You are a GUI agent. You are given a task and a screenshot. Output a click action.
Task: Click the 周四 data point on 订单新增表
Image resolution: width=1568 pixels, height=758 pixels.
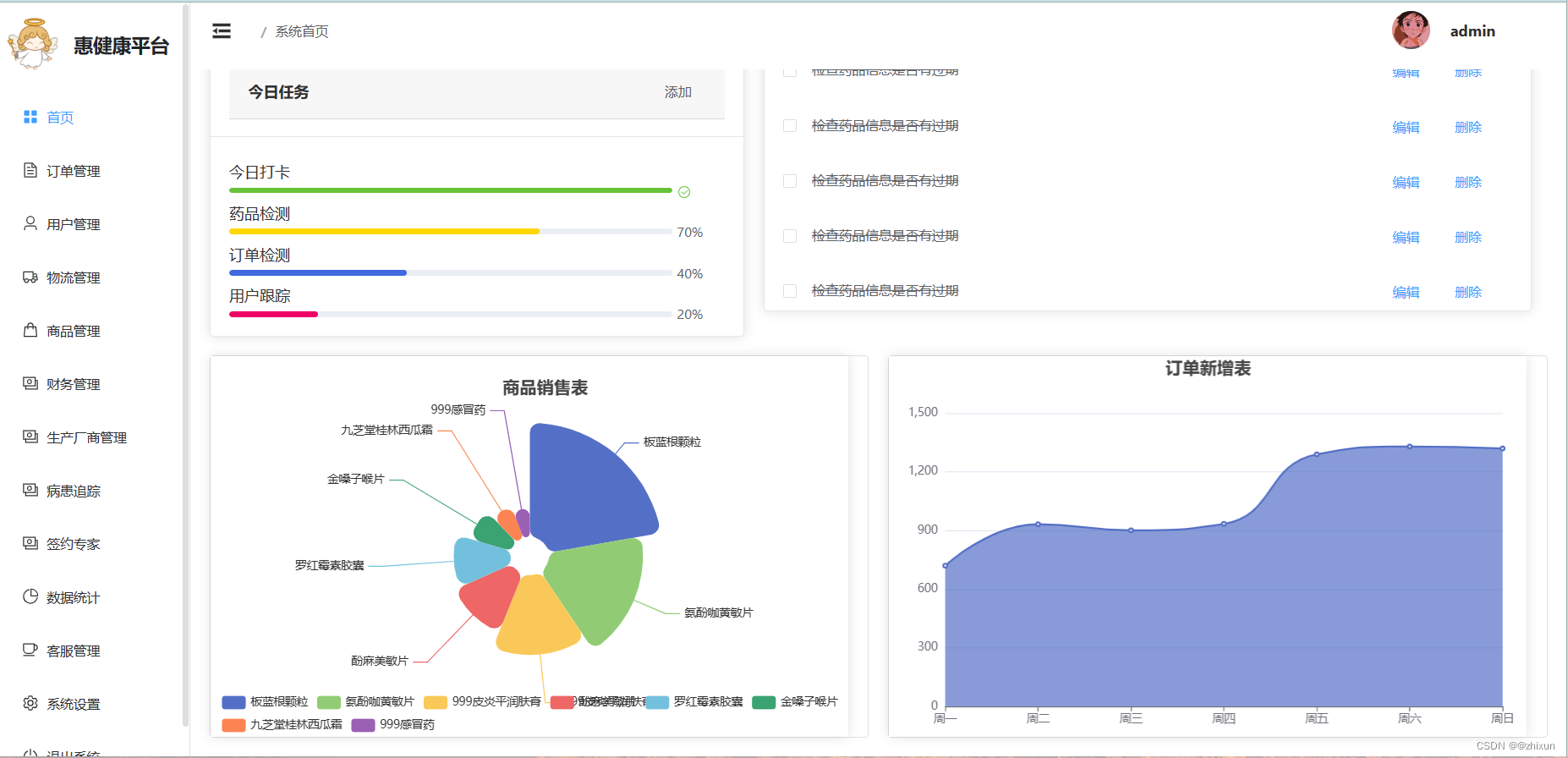pos(1224,524)
